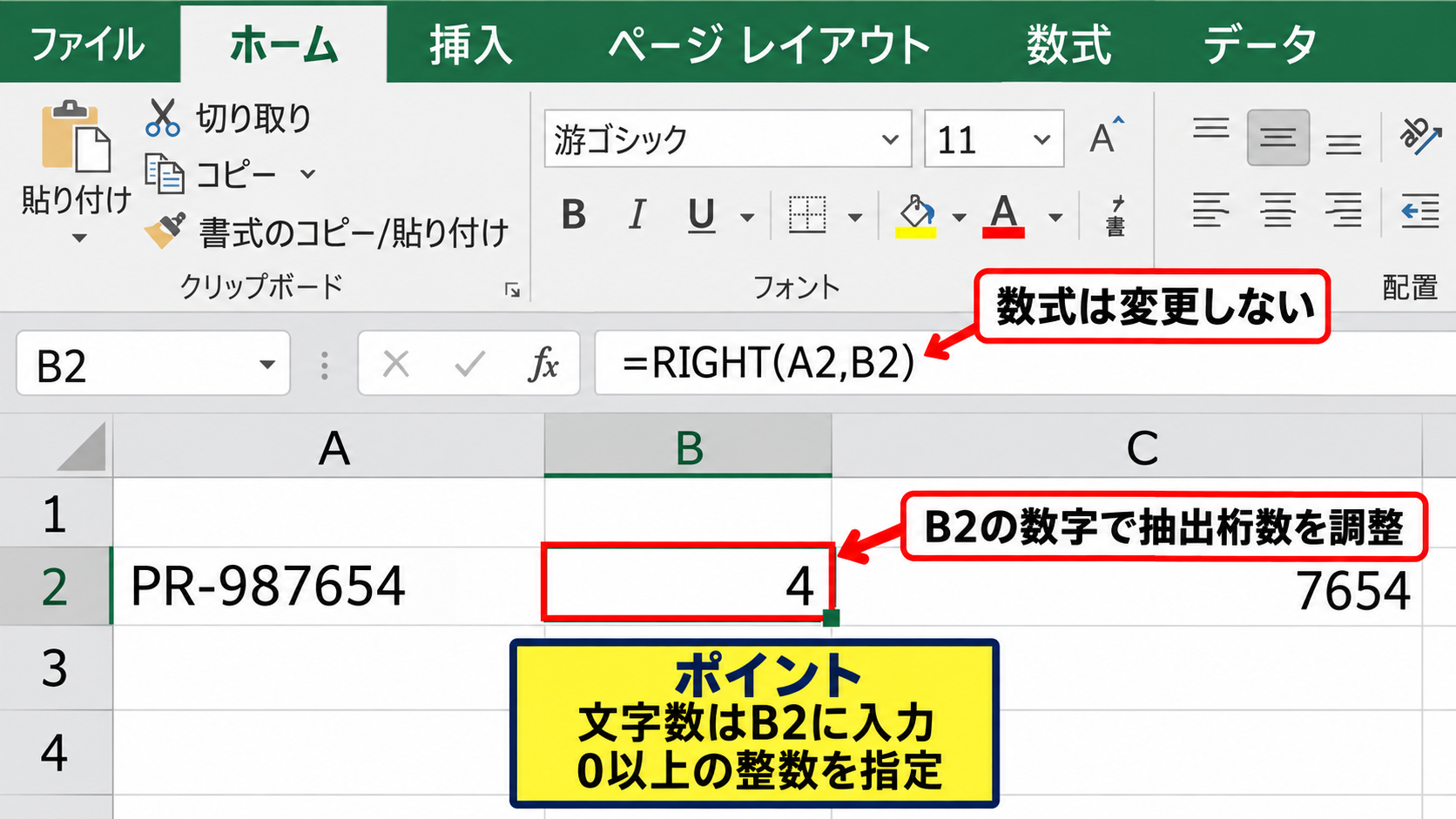Expand borders options arrow
Screen dimensions: 1456x819
(855, 217)
